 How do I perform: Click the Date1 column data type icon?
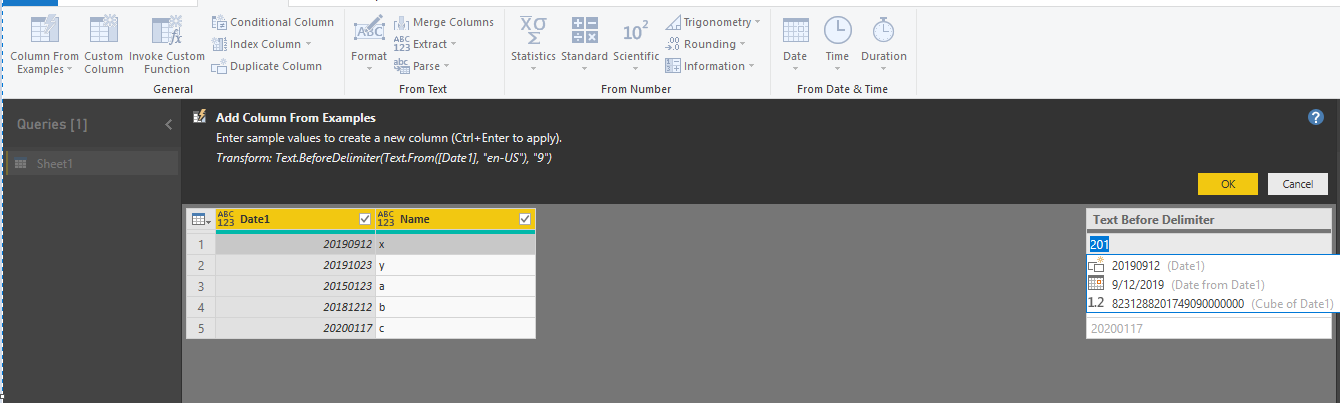pyautogui.click(x=226, y=219)
